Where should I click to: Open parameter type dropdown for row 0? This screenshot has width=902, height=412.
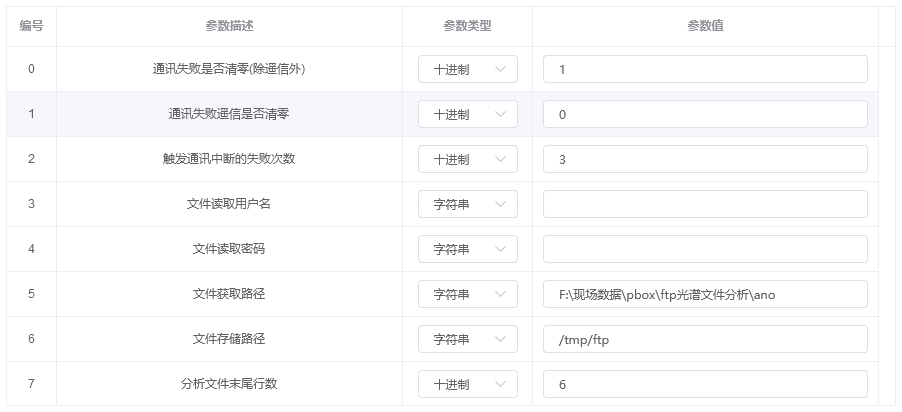pyautogui.click(x=468, y=69)
